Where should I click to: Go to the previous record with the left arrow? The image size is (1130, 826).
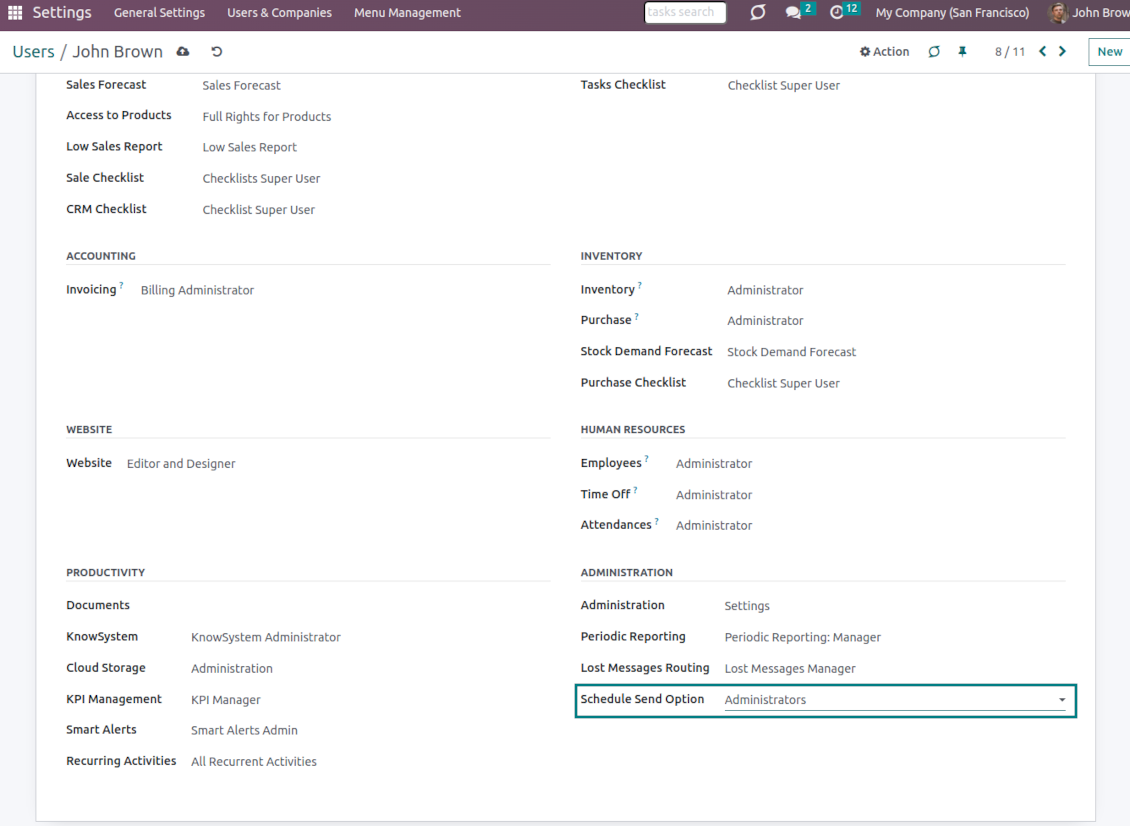click(1042, 51)
